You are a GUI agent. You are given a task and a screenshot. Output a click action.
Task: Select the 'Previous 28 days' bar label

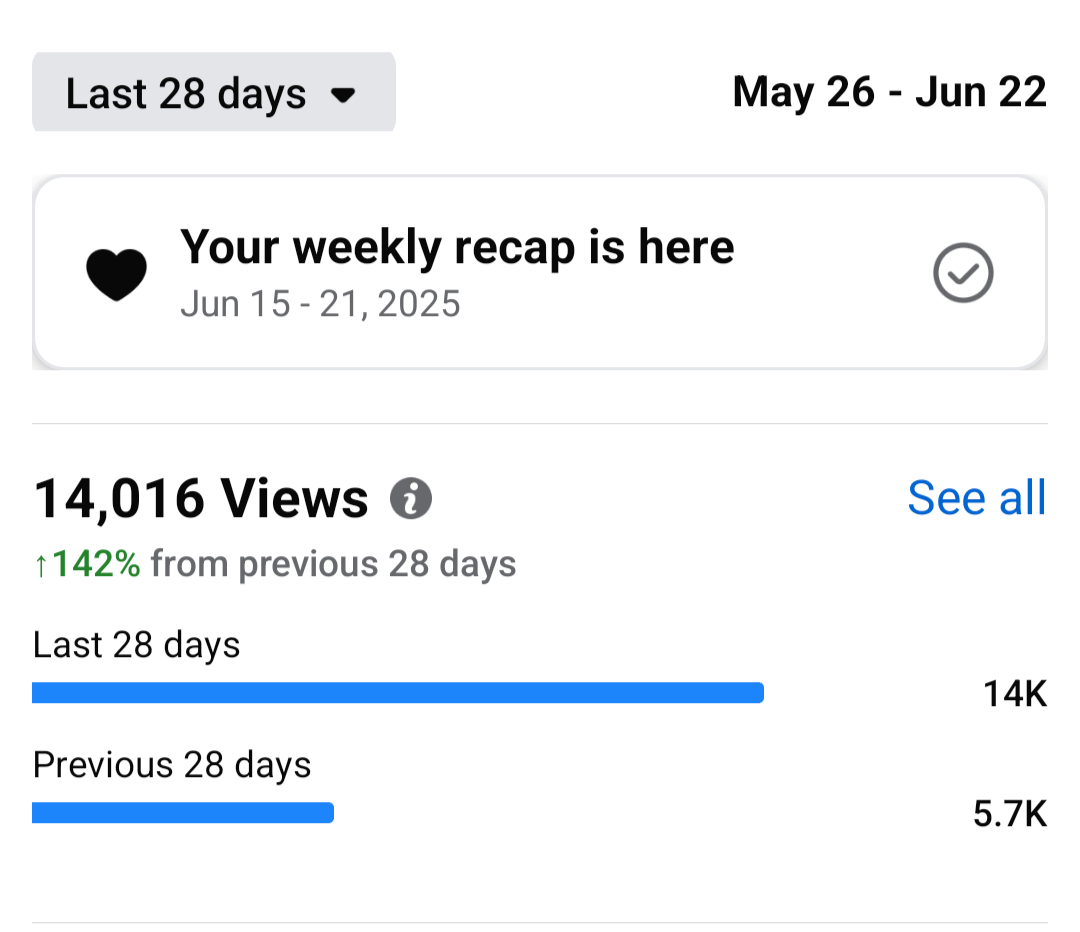tap(172, 765)
